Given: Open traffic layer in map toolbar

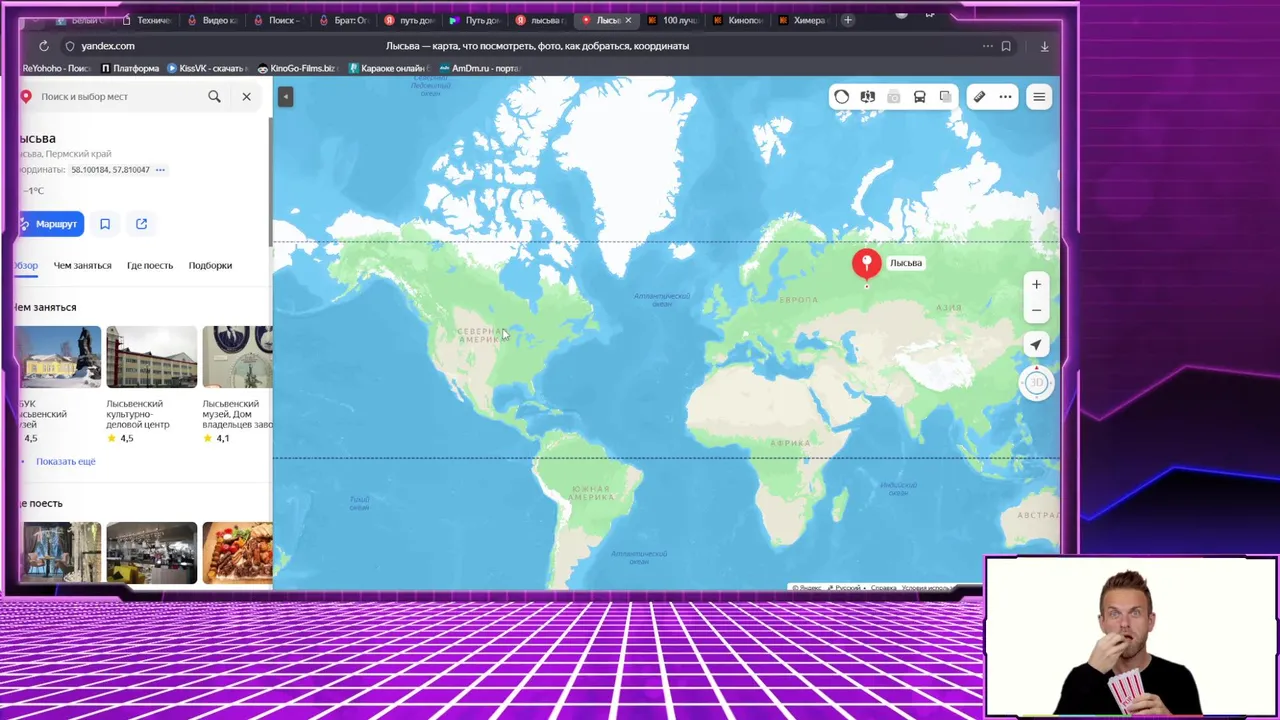Looking at the screenshot, I should click(x=842, y=97).
